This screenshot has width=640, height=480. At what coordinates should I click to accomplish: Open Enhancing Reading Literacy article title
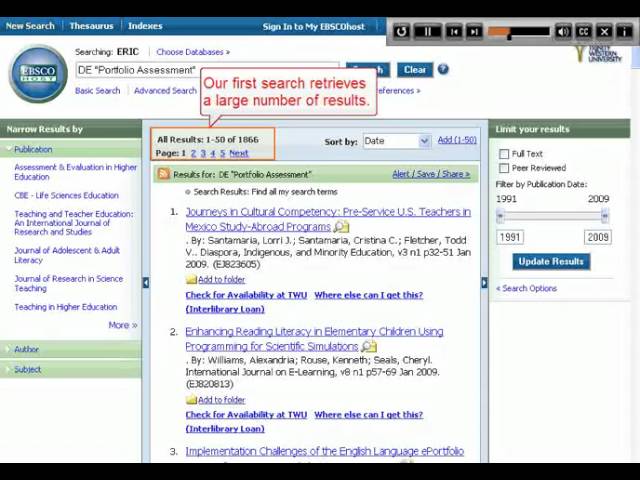314,339
